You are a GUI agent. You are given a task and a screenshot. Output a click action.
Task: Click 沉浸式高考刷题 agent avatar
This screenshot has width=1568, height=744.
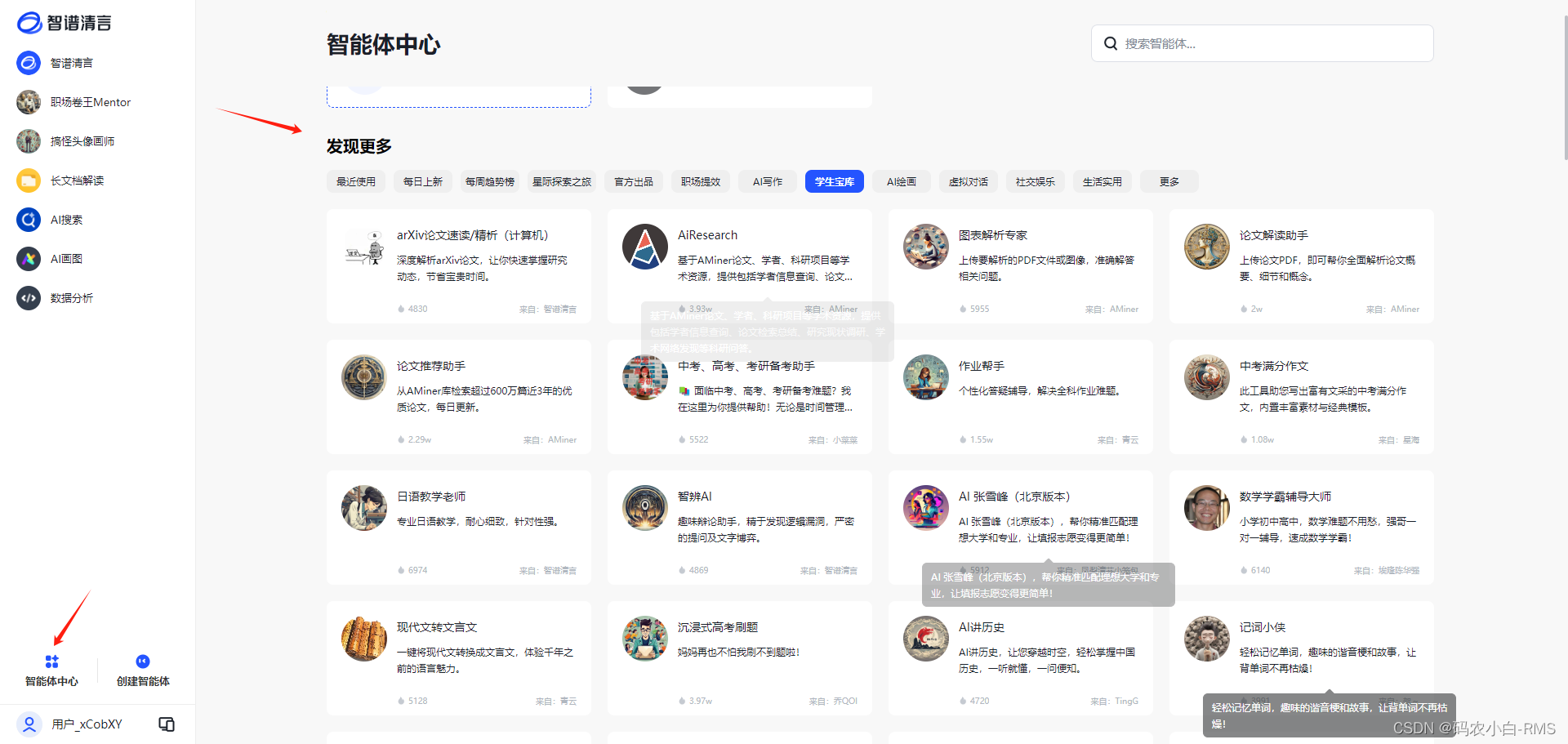(x=645, y=639)
